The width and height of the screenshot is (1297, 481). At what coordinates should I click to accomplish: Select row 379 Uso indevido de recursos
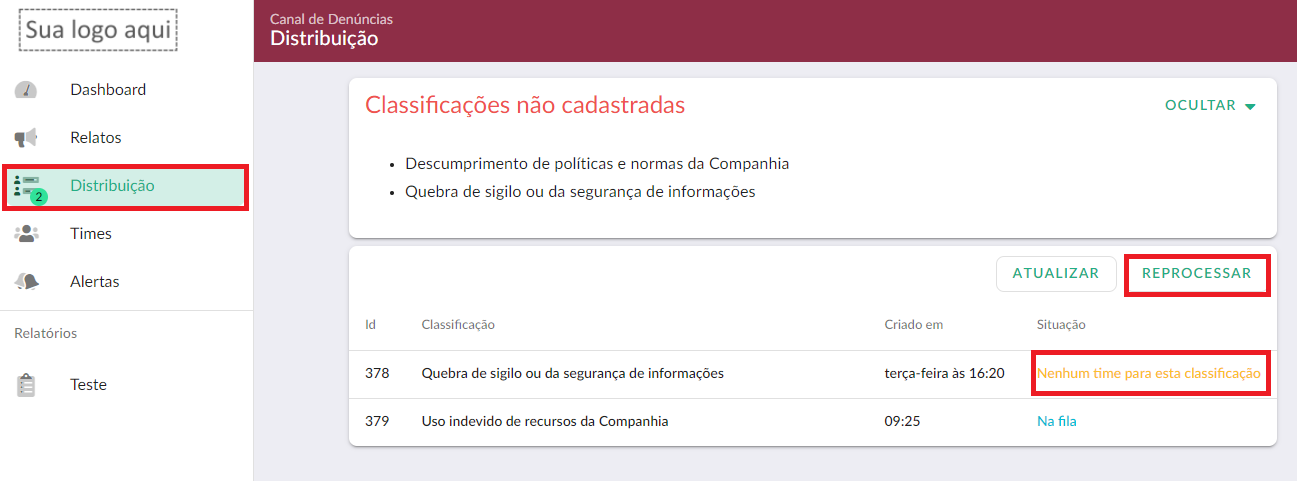pos(812,422)
